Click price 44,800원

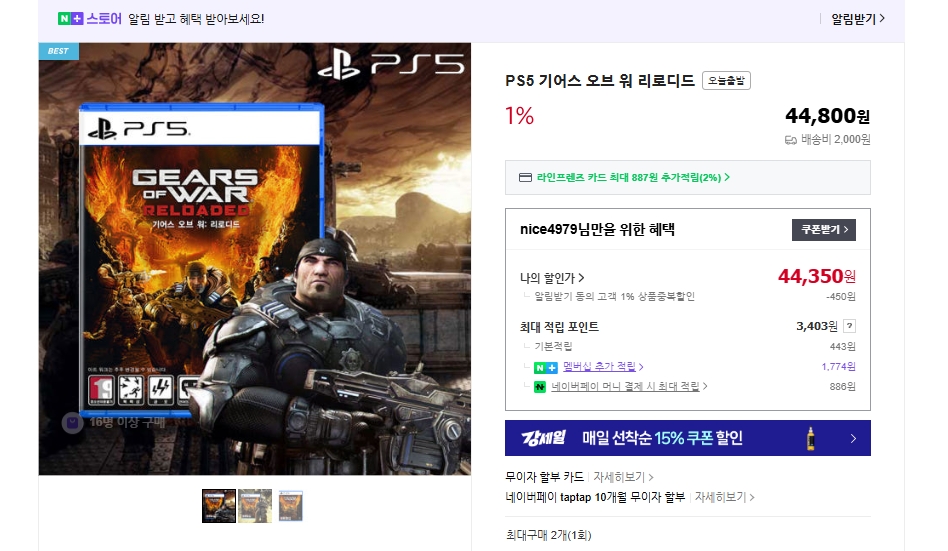pos(827,115)
